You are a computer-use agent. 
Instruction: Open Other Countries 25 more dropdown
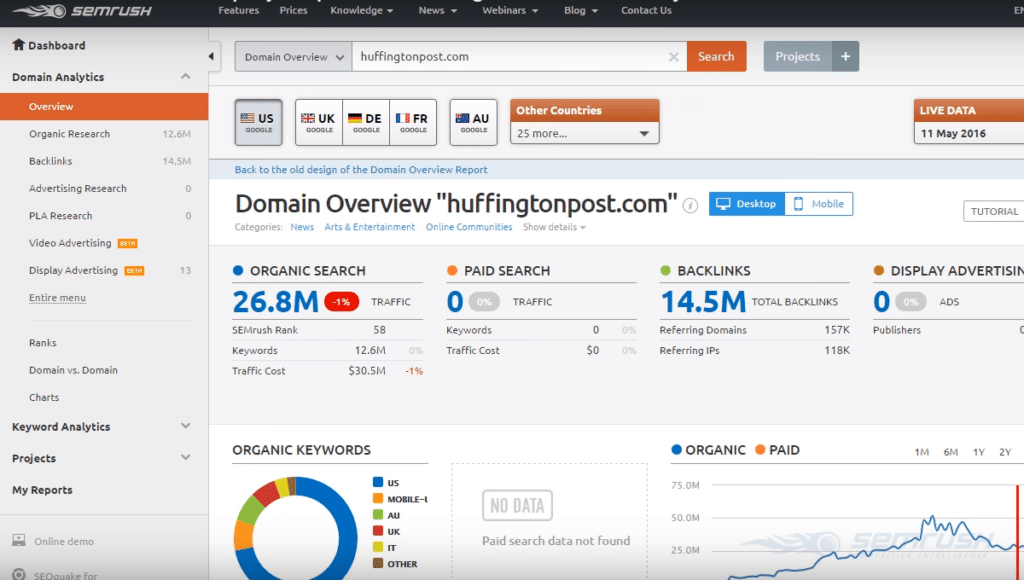[584, 133]
